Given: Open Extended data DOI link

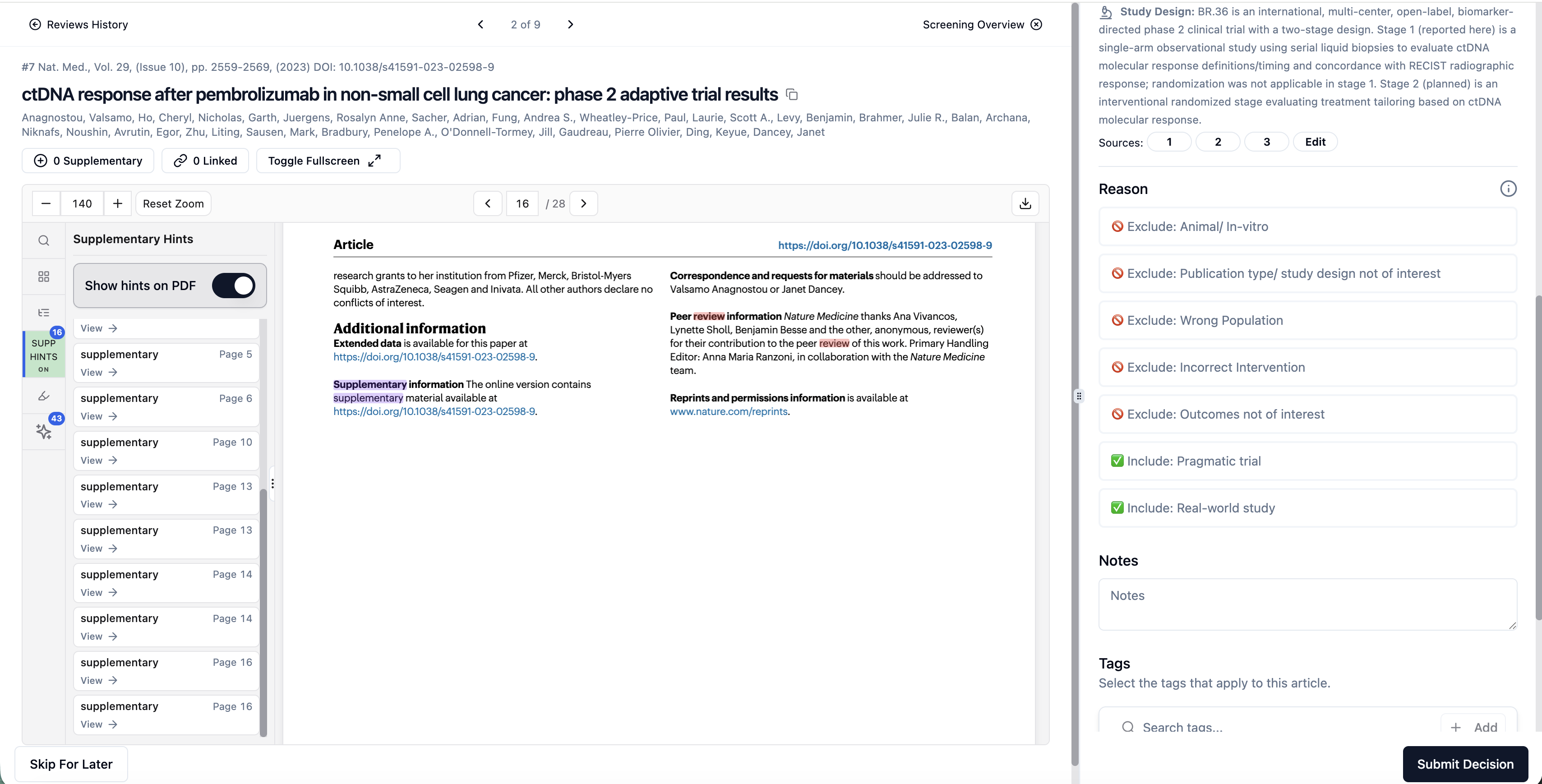Looking at the screenshot, I should [x=434, y=357].
